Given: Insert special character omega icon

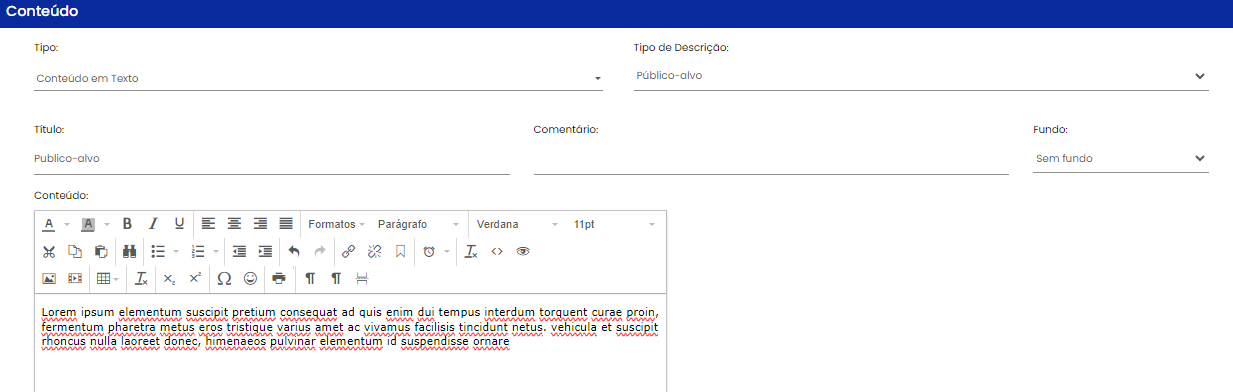Looking at the screenshot, I should pyautogui.click(x=224, y=278).
